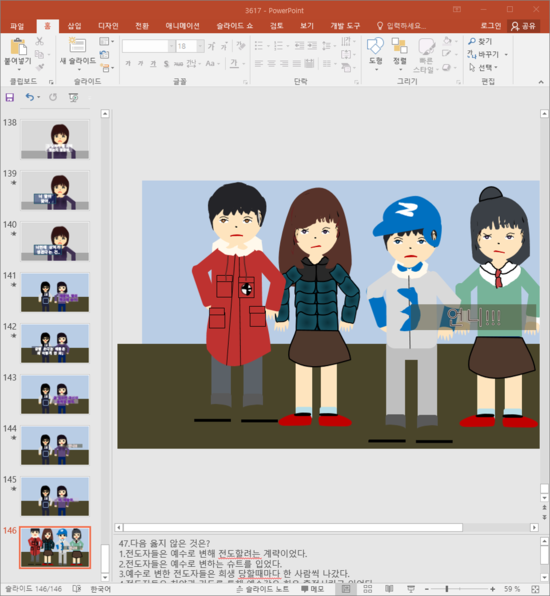Open the Transitions (전환) tab
The width and height of the screenshot is (550, 596).
pos(142,26)
